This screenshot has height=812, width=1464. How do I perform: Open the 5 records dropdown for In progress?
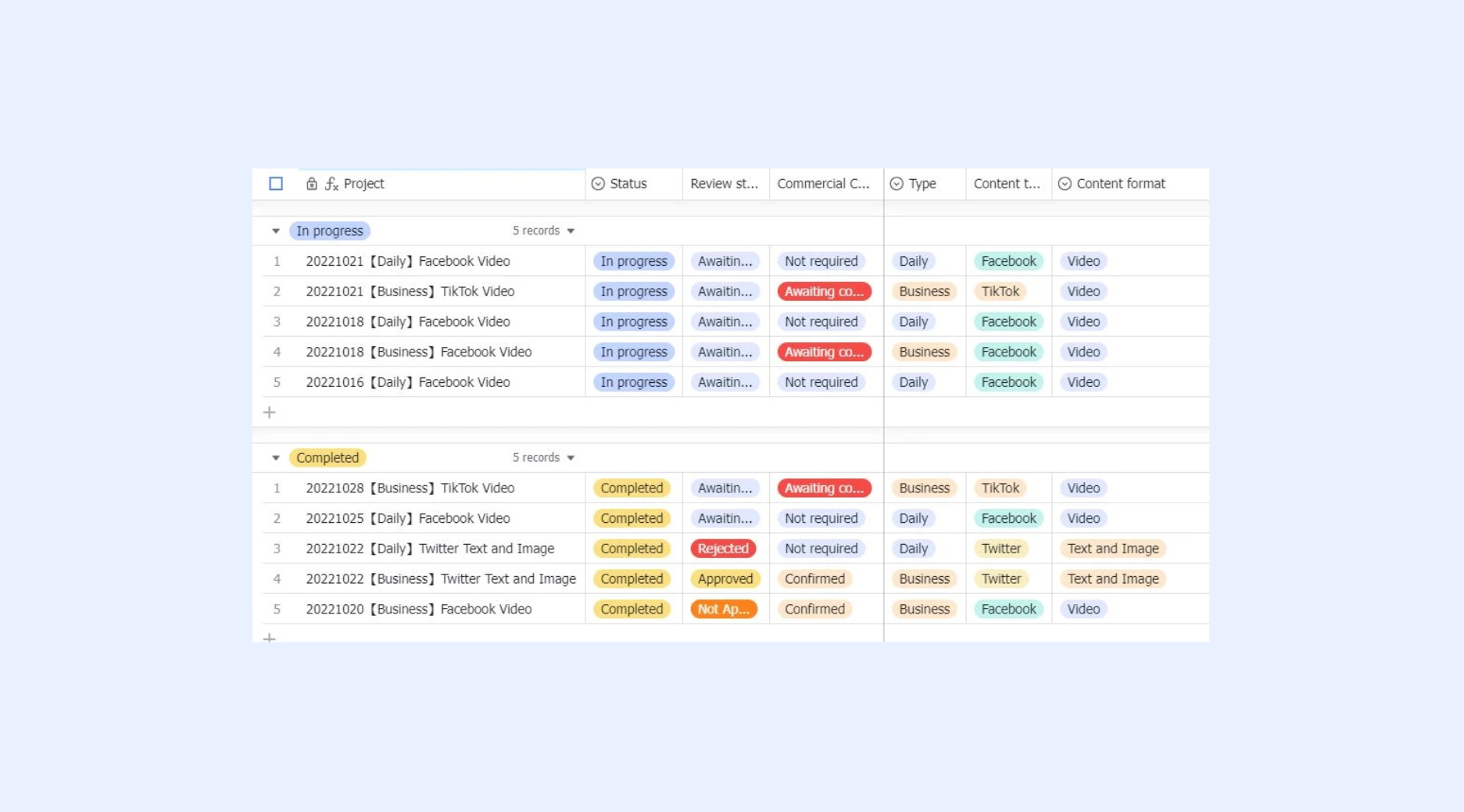coord(544,231)
